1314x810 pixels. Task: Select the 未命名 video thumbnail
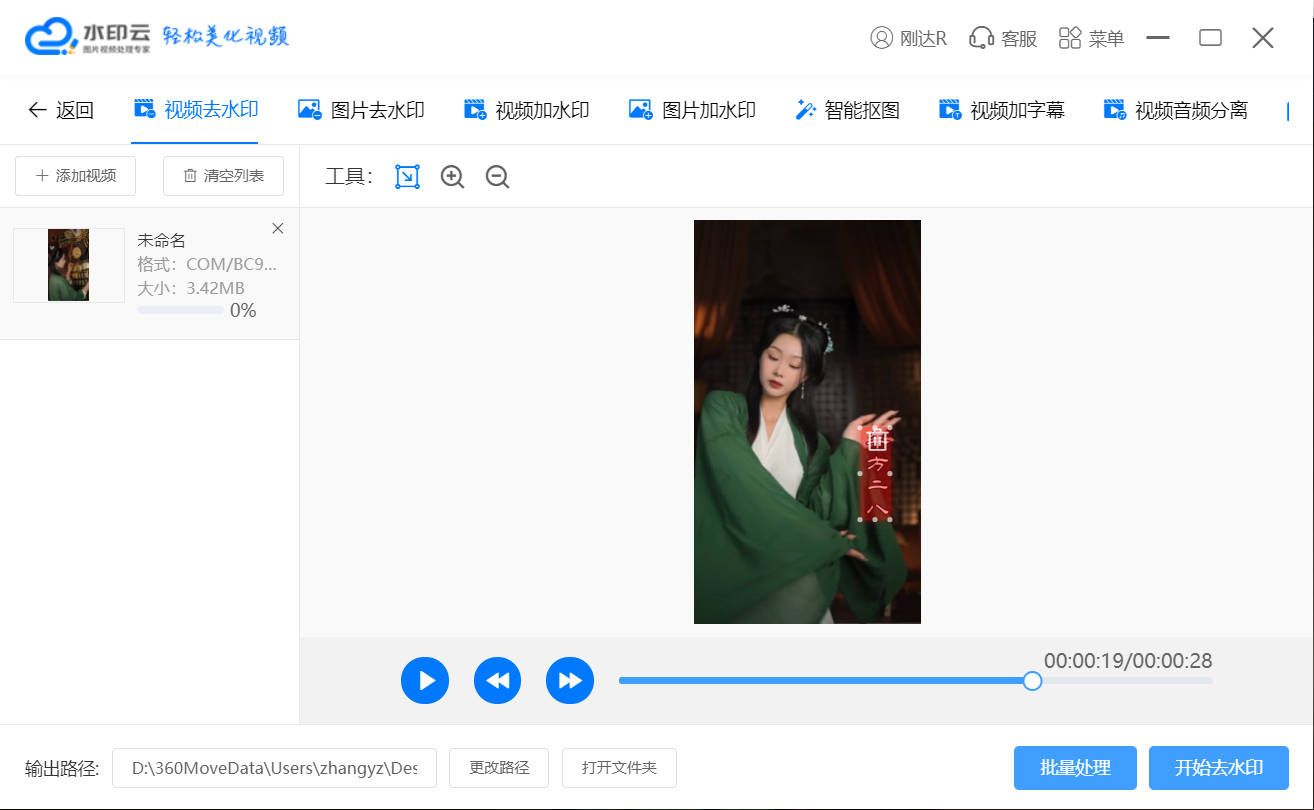[x=68, y=265]
